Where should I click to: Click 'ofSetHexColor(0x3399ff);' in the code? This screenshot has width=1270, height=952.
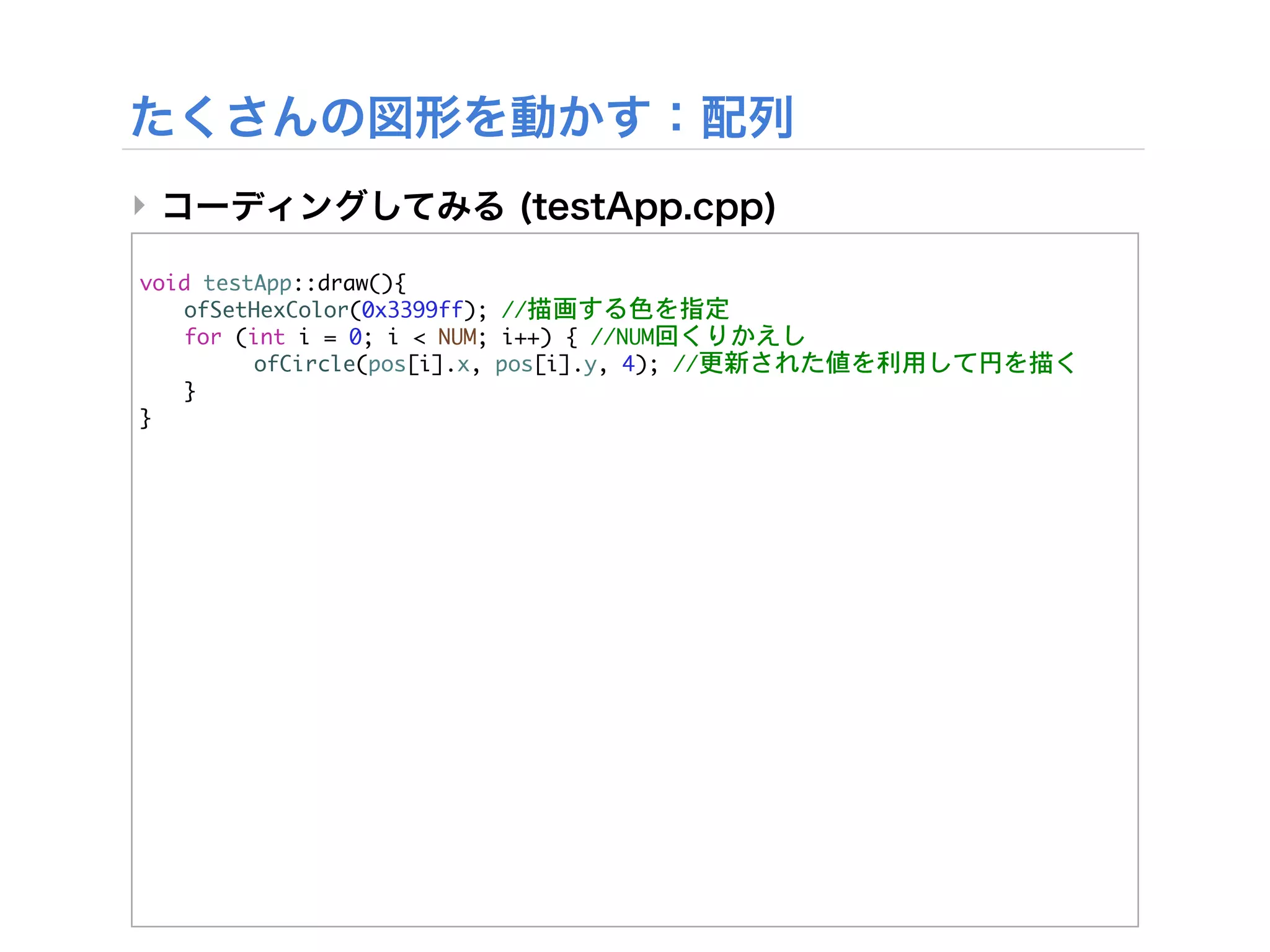[x=335, y=310]
